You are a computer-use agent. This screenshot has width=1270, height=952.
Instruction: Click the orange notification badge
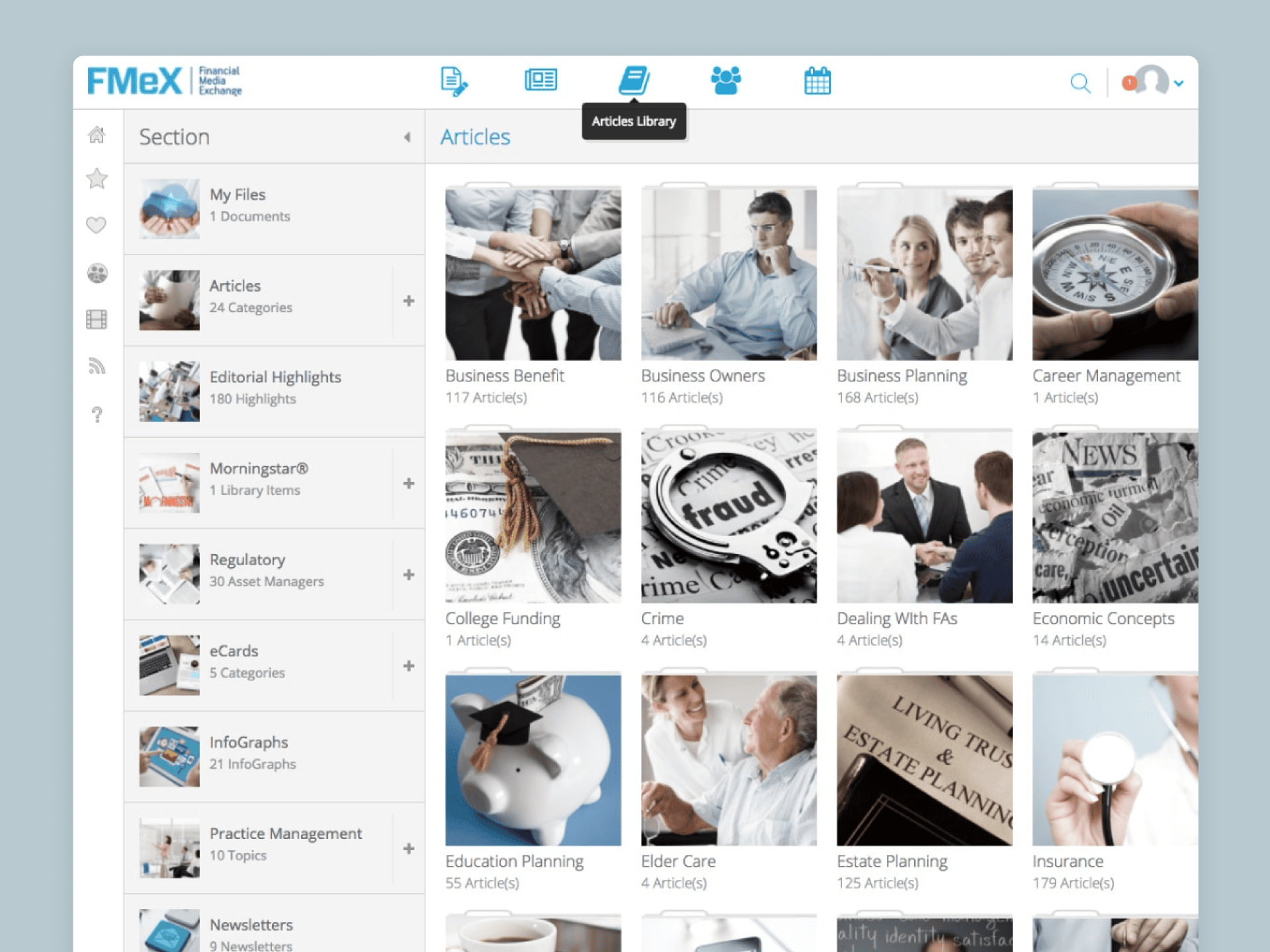(1129, 83)
